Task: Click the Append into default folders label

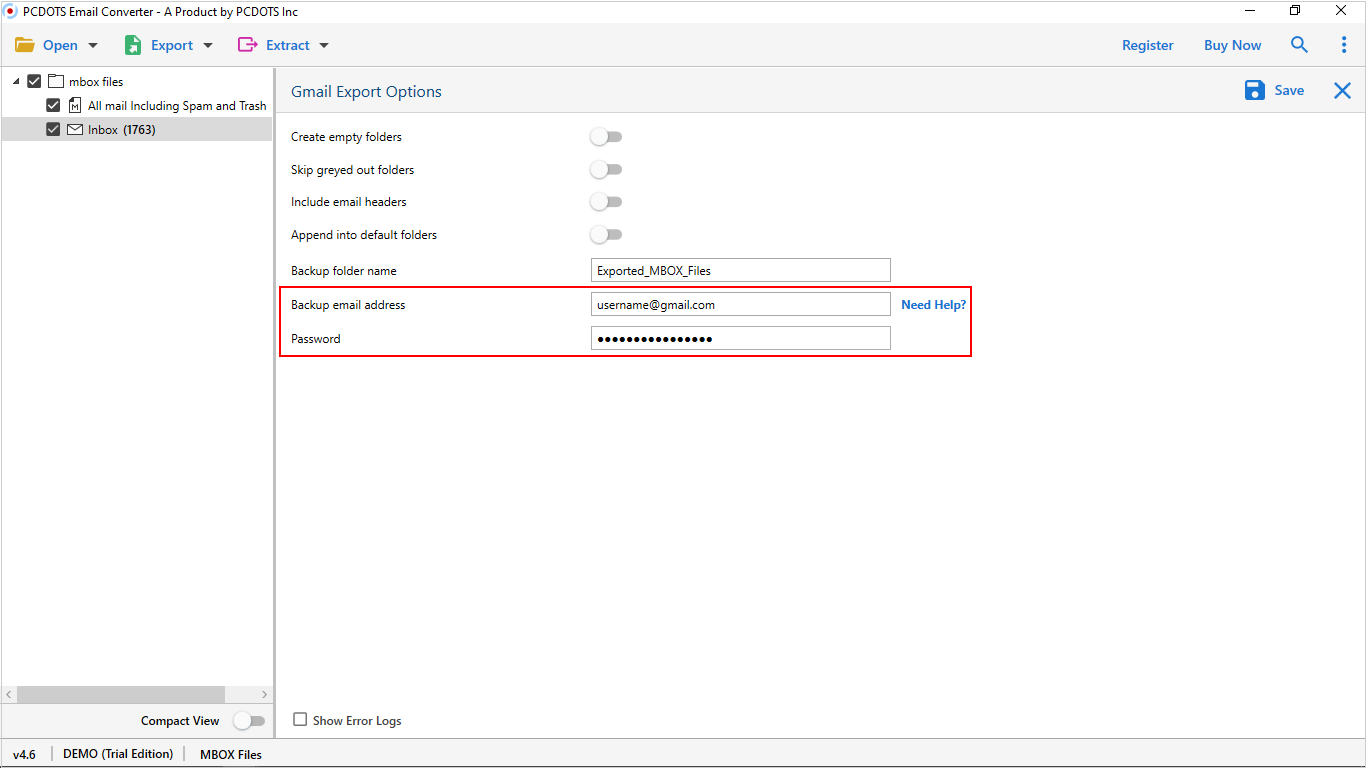Action: coord(364,235)
